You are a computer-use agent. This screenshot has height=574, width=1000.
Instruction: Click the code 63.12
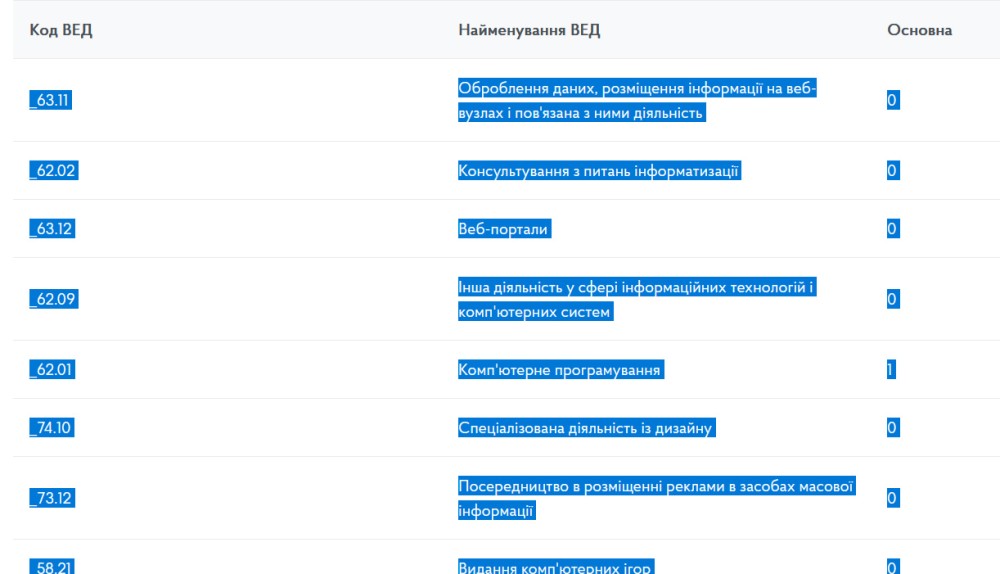[52, 229]
